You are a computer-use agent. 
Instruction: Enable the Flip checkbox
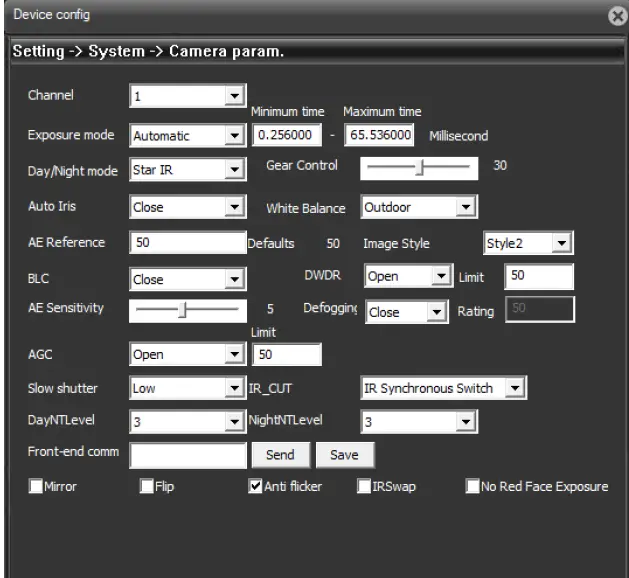146,486
